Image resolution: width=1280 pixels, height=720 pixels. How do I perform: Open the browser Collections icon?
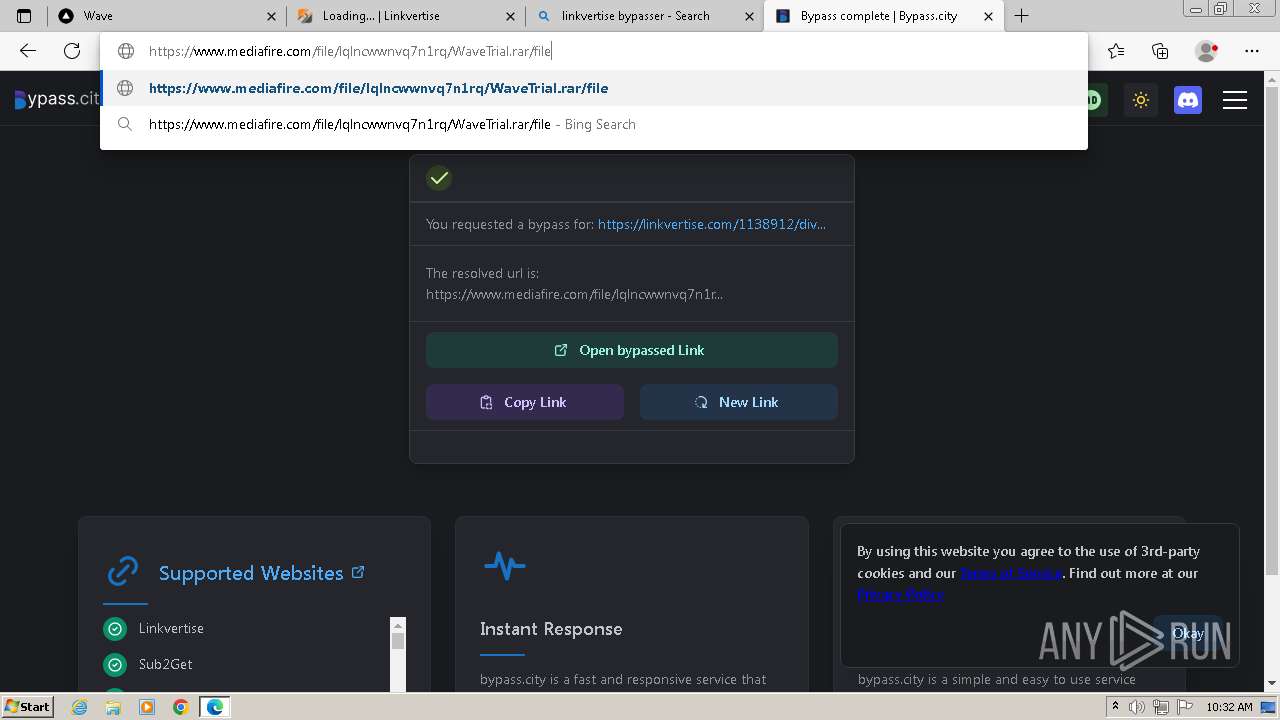tap(1160, 51)
